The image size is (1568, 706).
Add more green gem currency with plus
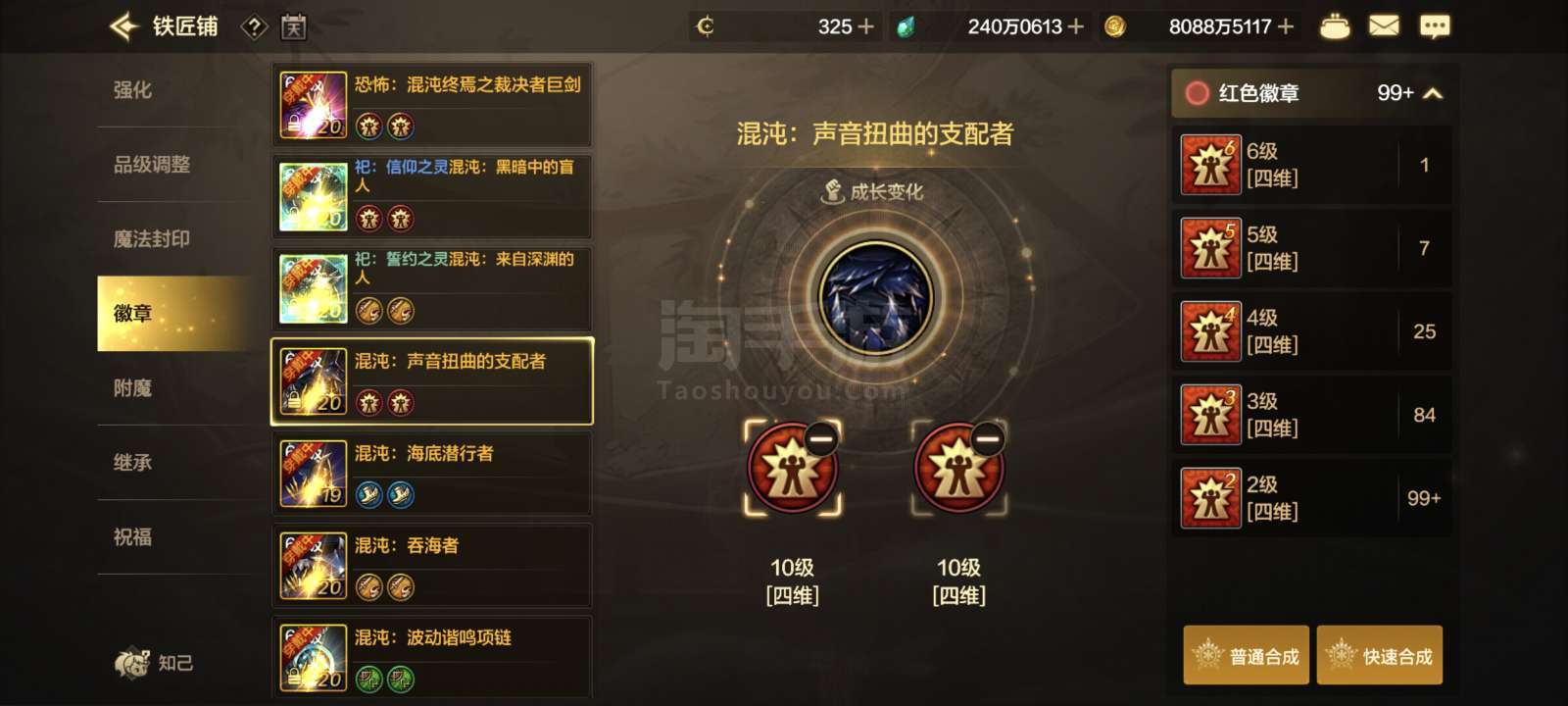[x=1075, y=26]
